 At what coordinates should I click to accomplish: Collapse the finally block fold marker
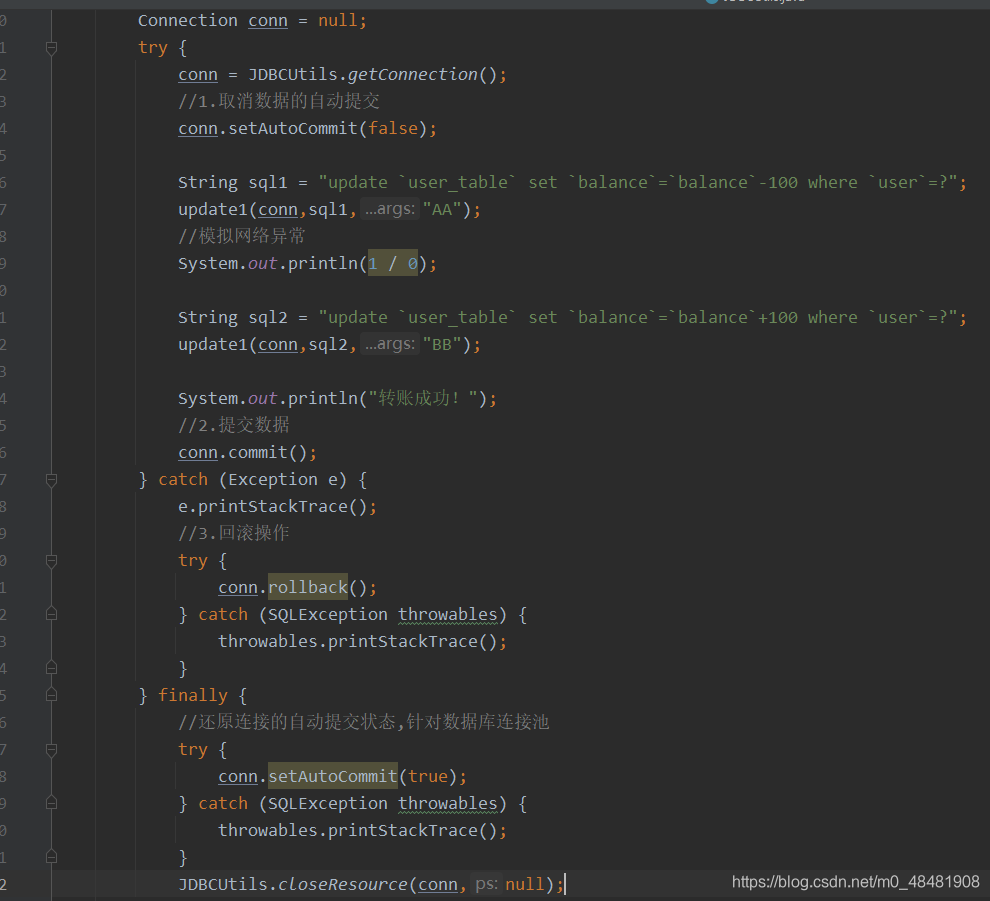[x=52, y=695]
